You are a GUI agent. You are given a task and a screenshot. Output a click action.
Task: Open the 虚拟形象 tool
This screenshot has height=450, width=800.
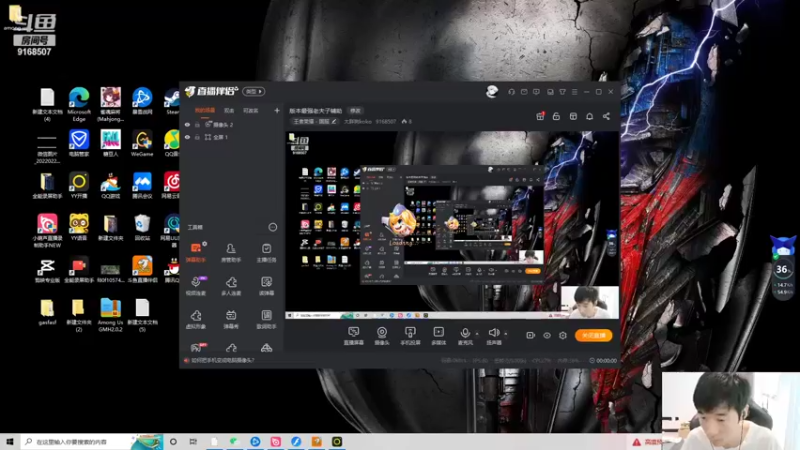point(196,319)
